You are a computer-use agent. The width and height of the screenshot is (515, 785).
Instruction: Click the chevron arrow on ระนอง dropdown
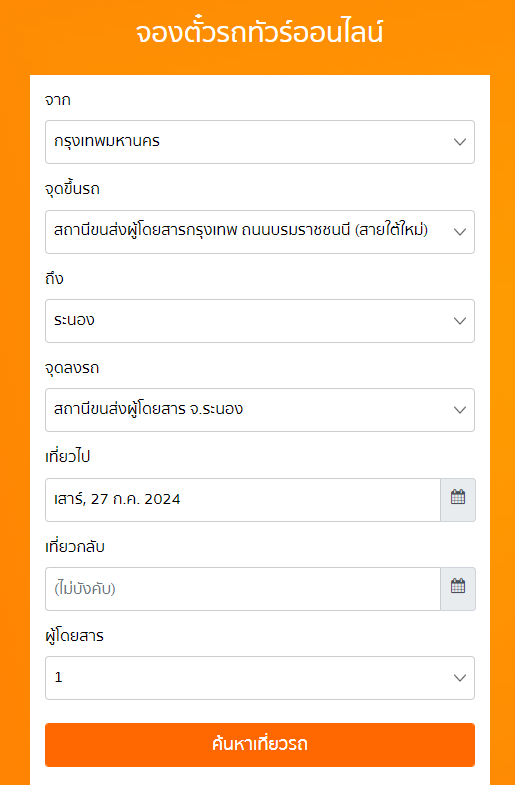tap(460, 321)
